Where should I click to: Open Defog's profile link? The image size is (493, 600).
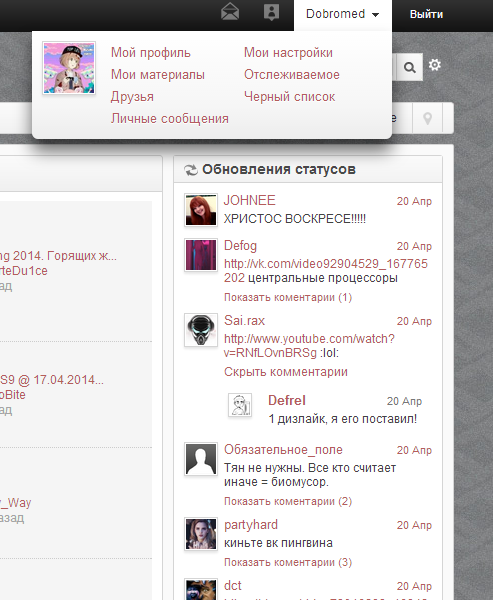tap(240, 246)
